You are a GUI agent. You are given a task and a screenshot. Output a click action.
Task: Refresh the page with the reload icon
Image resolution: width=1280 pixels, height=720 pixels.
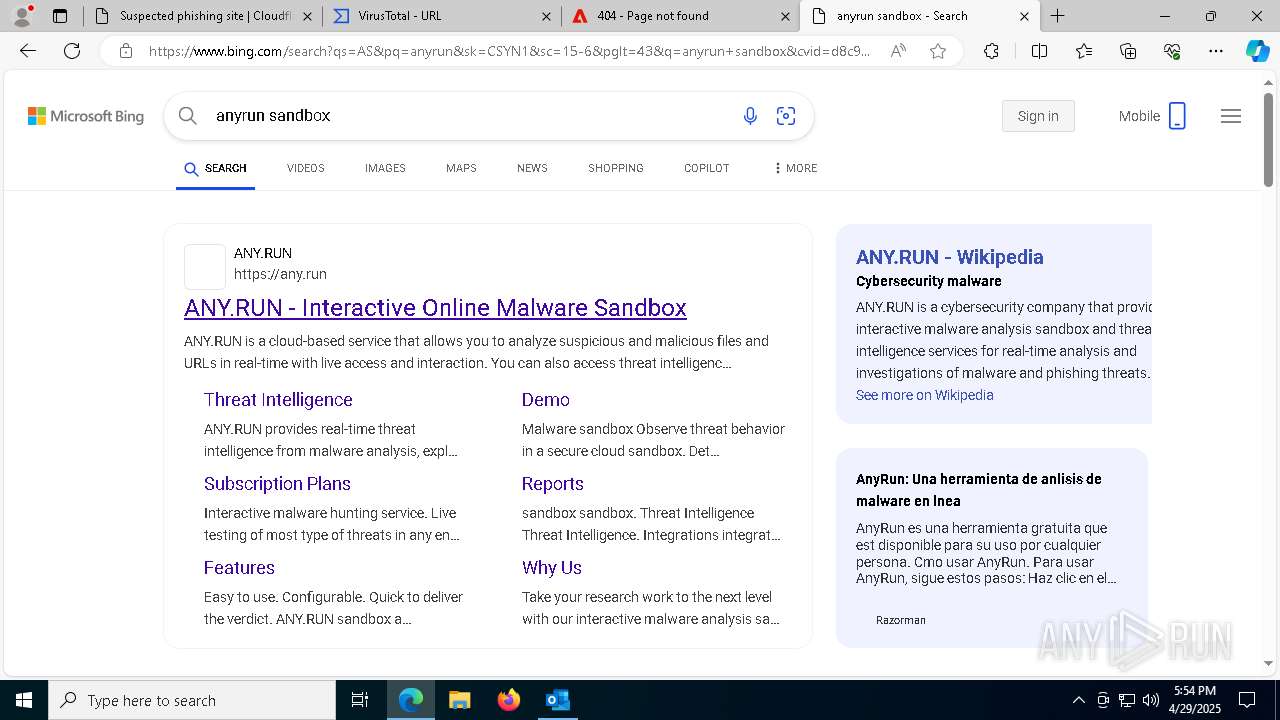(x=72, y=51)
